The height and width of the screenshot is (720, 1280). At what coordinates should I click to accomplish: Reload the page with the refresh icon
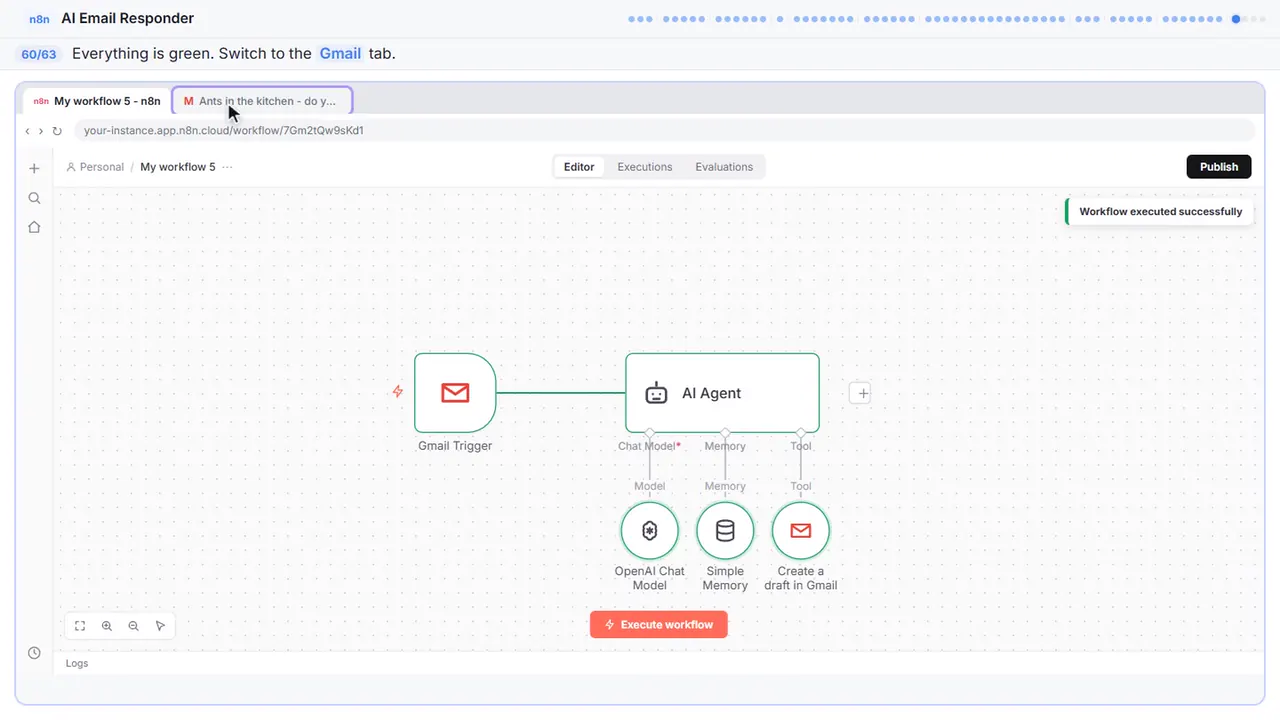(x=57, y=131)
